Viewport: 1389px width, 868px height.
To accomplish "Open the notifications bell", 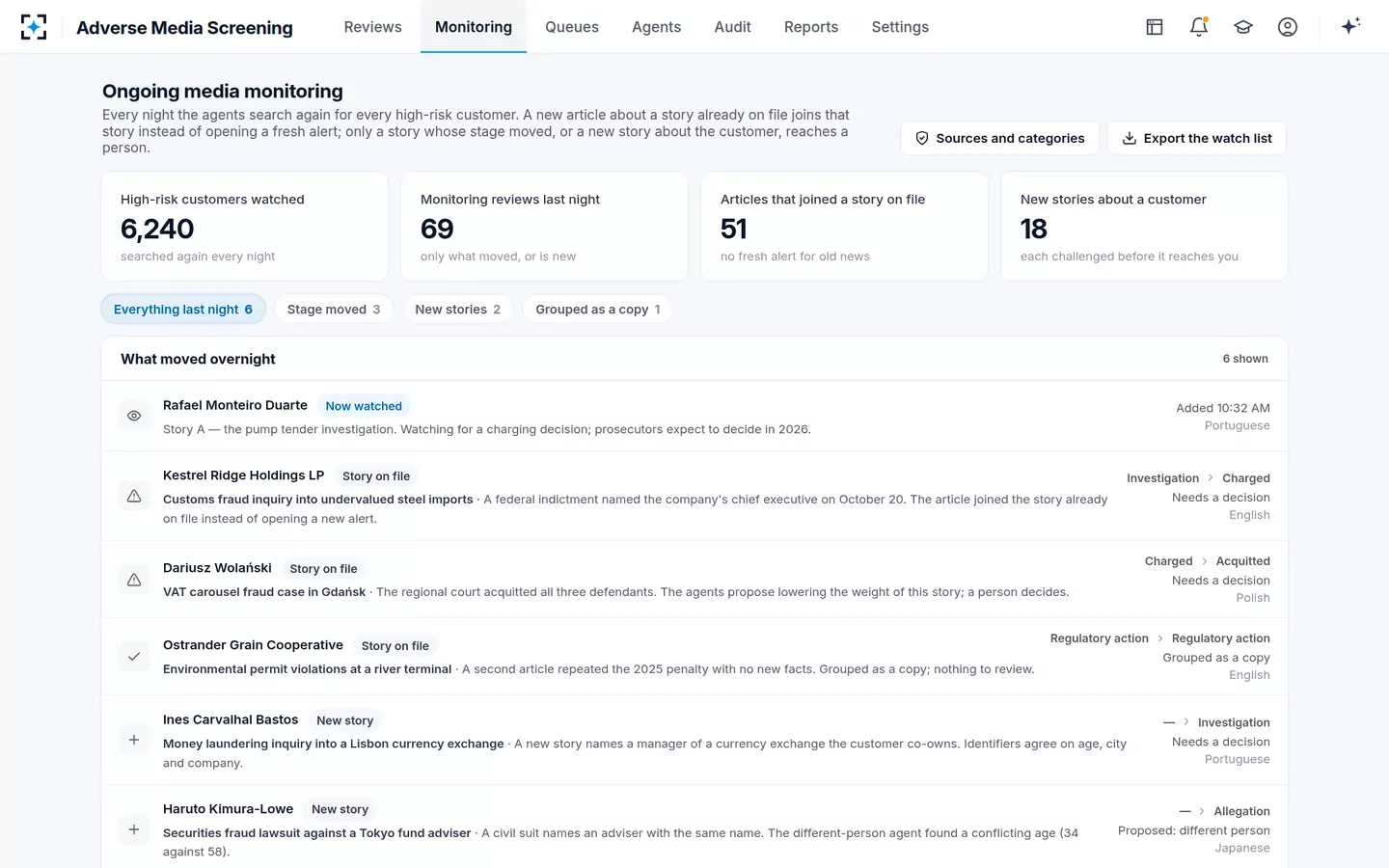I will (x=1199, y=27).
